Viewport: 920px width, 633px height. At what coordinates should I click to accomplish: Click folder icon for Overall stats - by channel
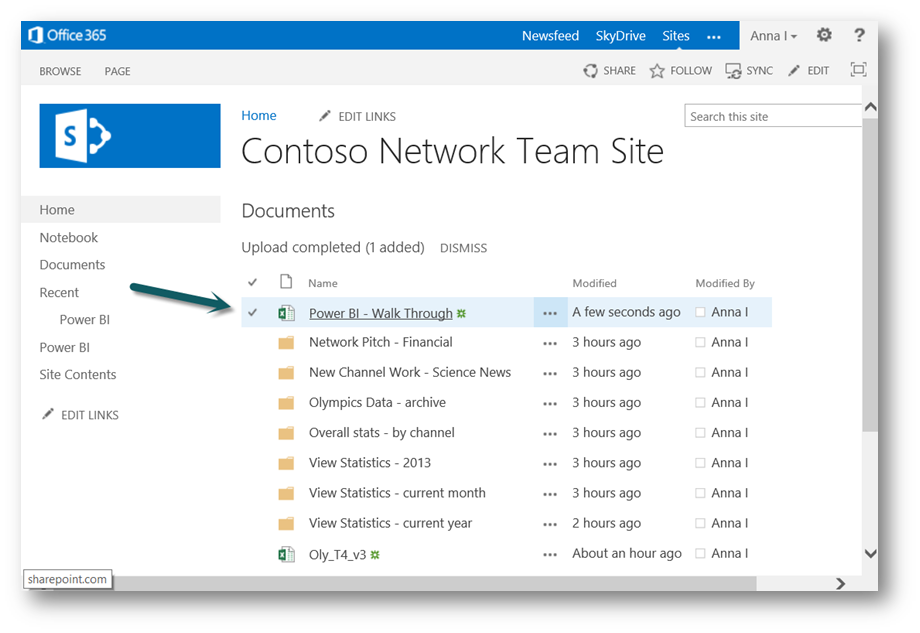point(286,433)
